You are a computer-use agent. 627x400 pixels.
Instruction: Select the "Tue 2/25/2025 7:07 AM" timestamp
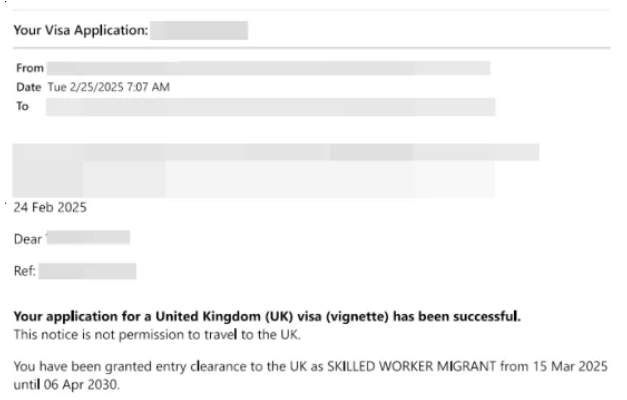[x=109, y=87]
